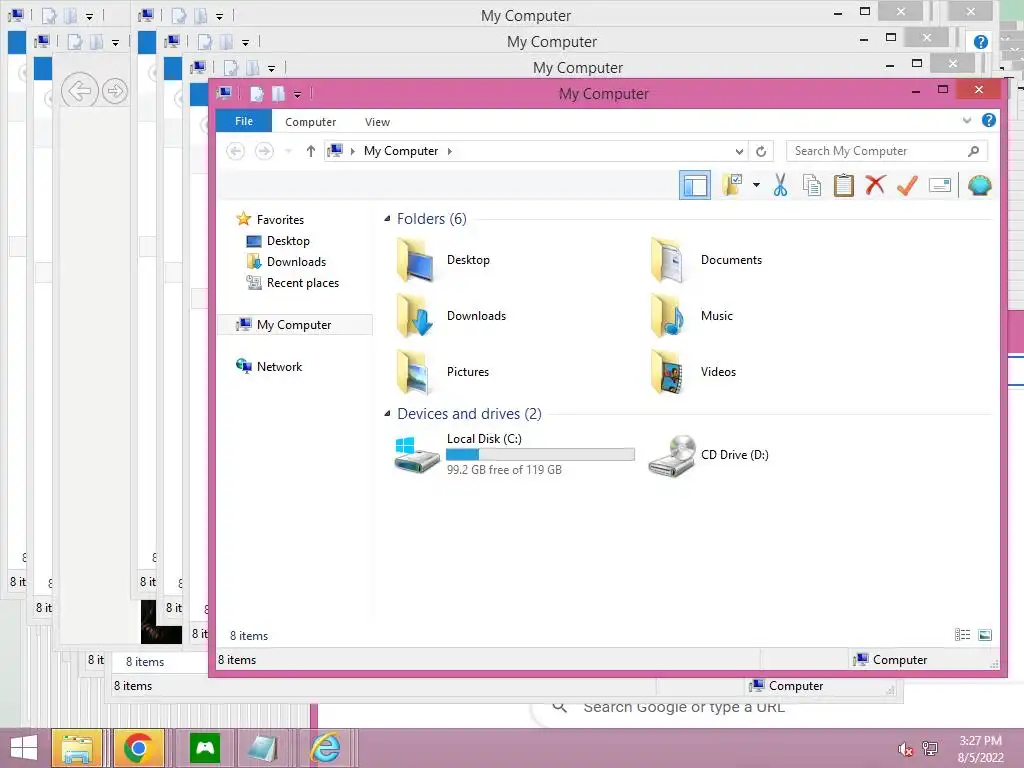Viewport: 1024px width, 768px height.
Task: Open the Computer ribbon tab
Action: pyautogui.click(x=310, y=122)
